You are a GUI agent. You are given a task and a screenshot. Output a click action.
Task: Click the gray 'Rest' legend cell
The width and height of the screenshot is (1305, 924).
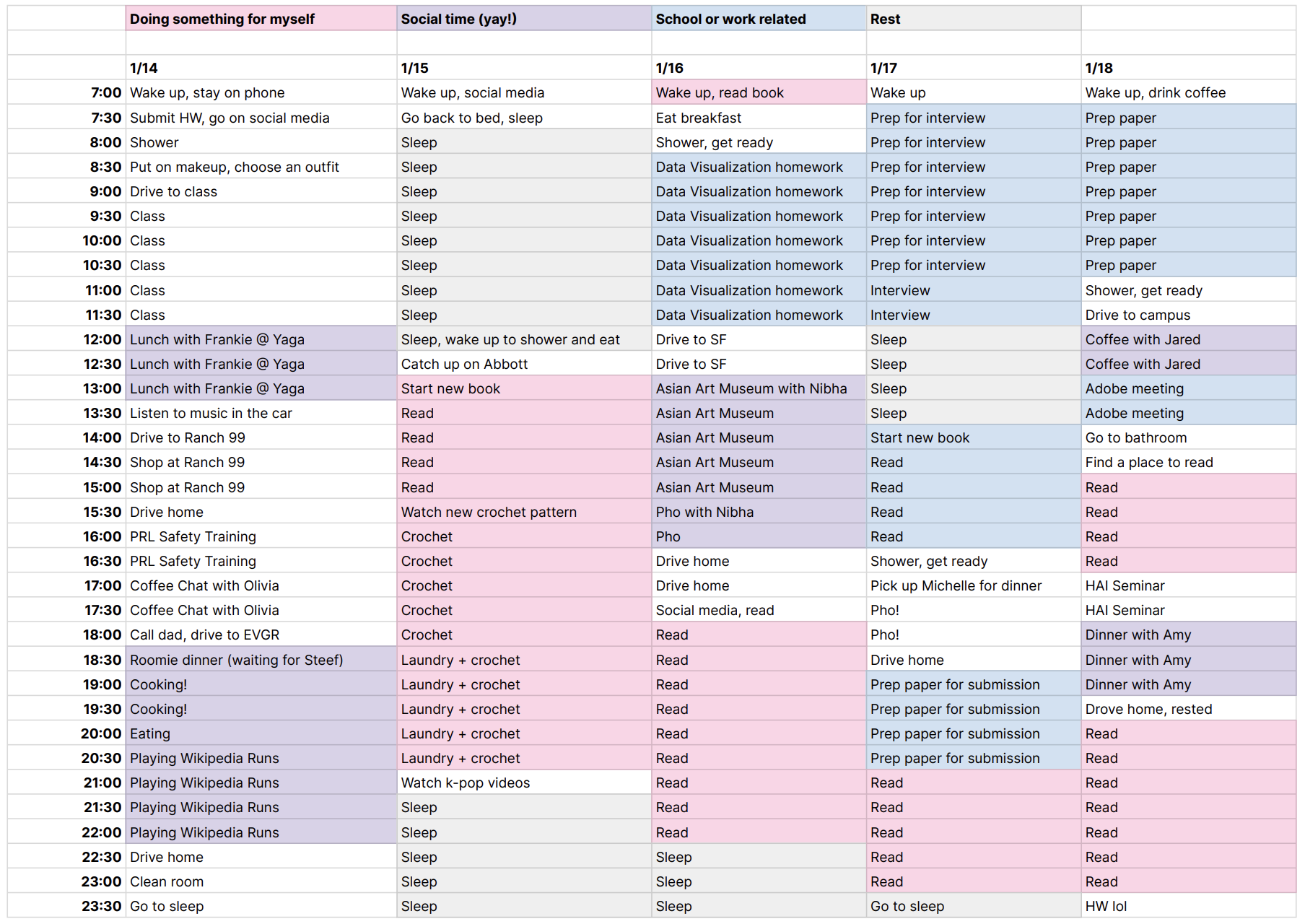[972, 19]
